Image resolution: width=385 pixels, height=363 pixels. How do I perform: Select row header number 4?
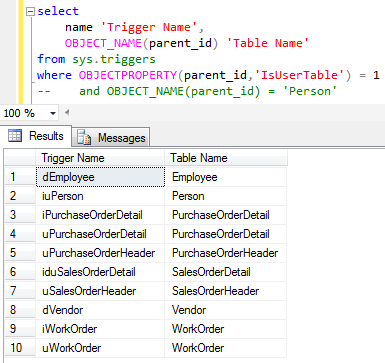[x=20, y=234]
